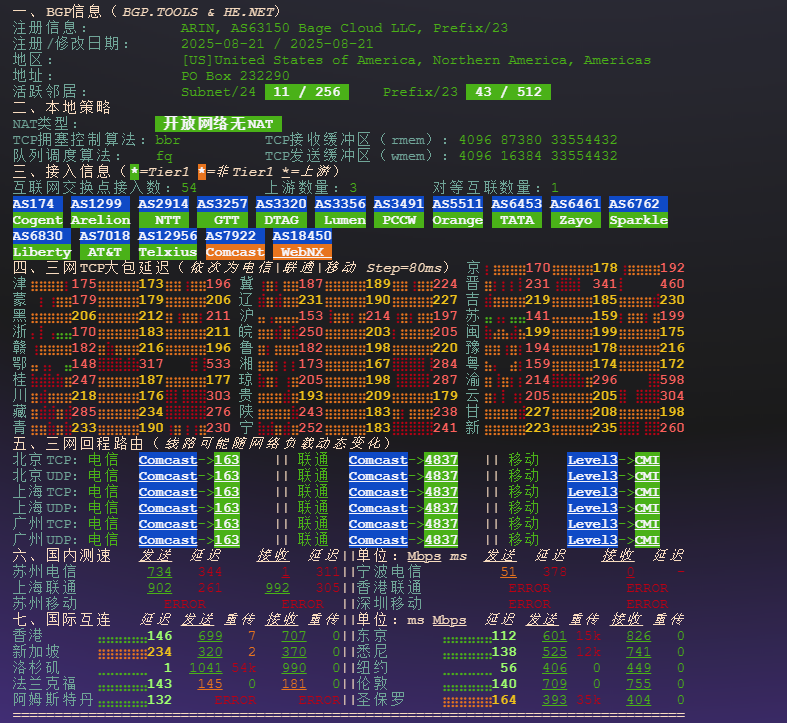
Task: Select the AS12956 badge
Action: click(168, 236)
